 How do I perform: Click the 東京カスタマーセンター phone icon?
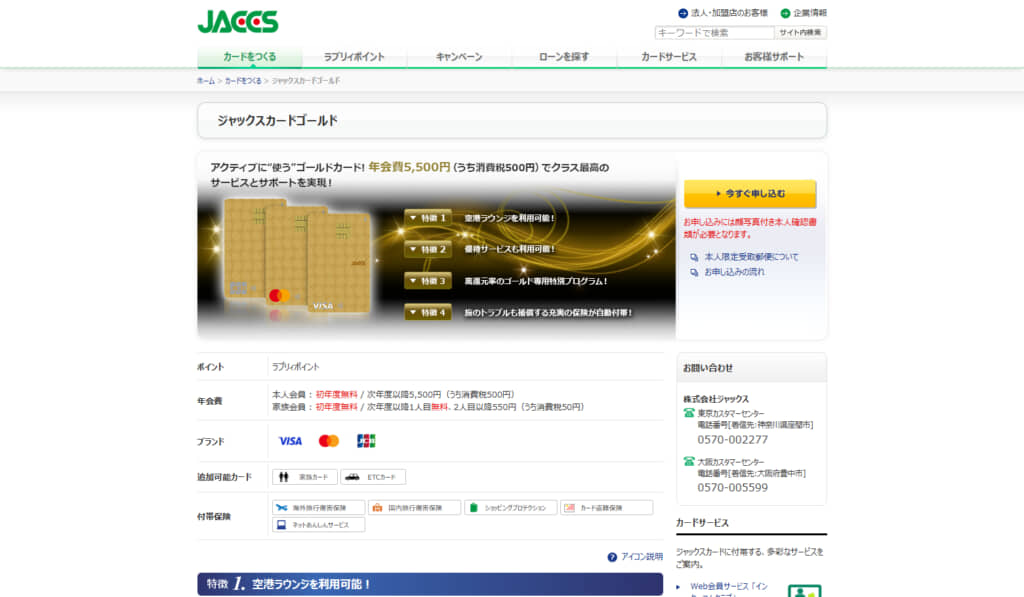pyautogui.click(x=688, y=413)
